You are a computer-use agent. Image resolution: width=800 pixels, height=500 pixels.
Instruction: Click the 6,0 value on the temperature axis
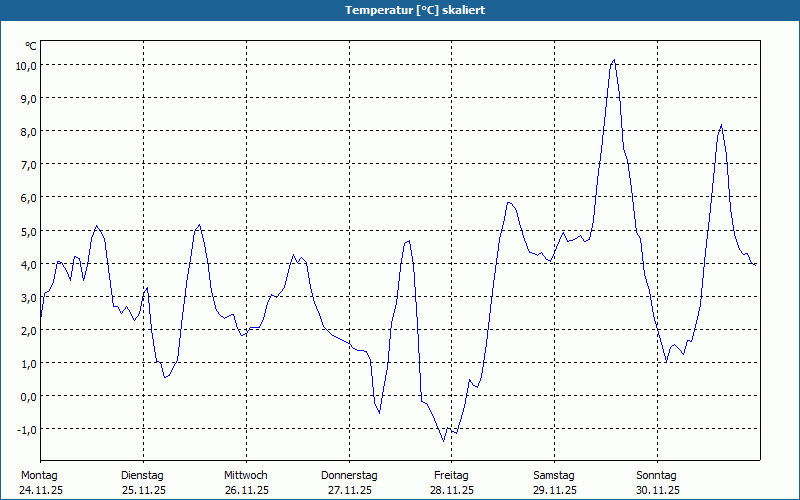29,198
